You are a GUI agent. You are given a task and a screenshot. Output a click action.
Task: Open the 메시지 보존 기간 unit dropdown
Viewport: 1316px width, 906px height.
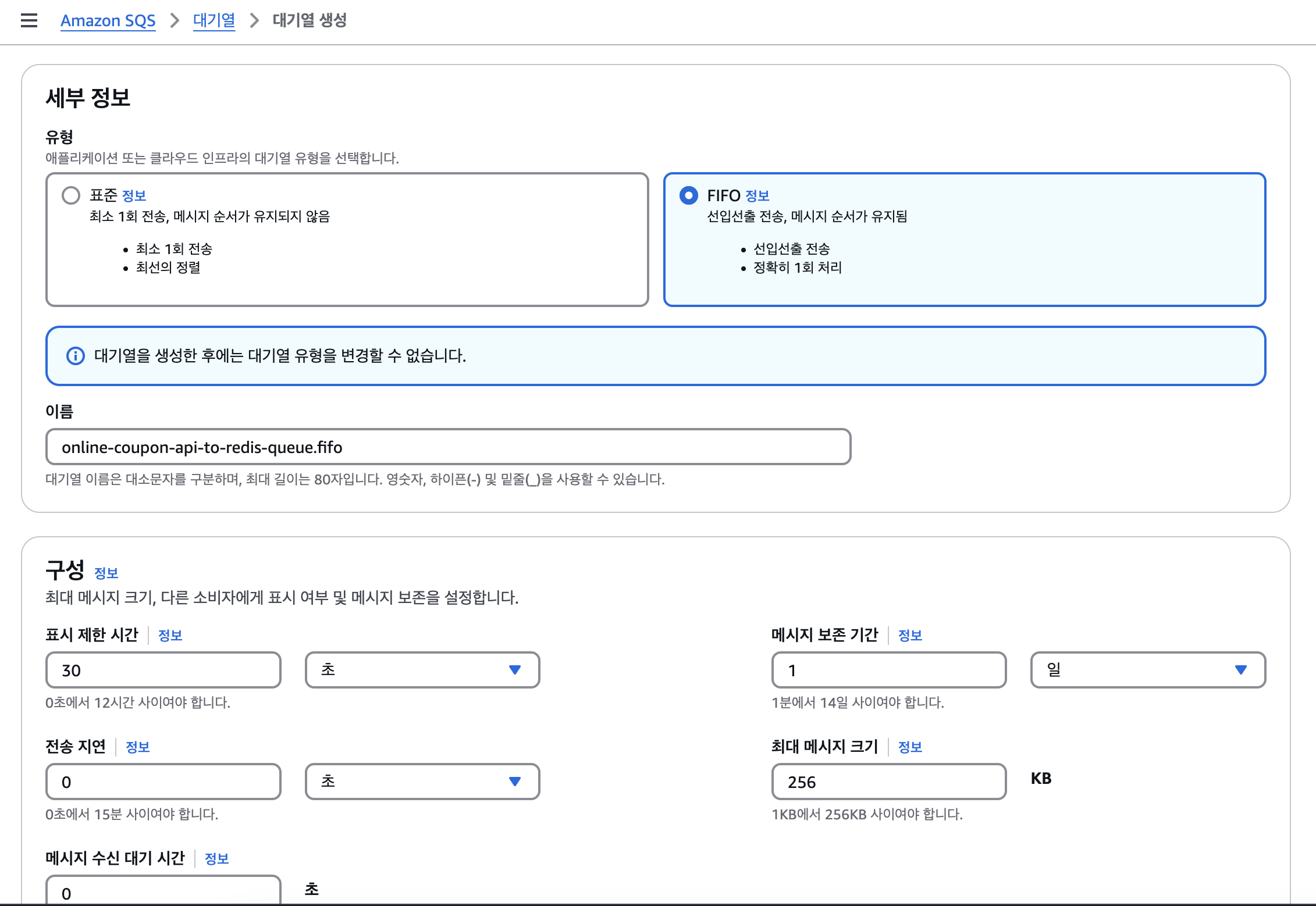point(1147,670)
